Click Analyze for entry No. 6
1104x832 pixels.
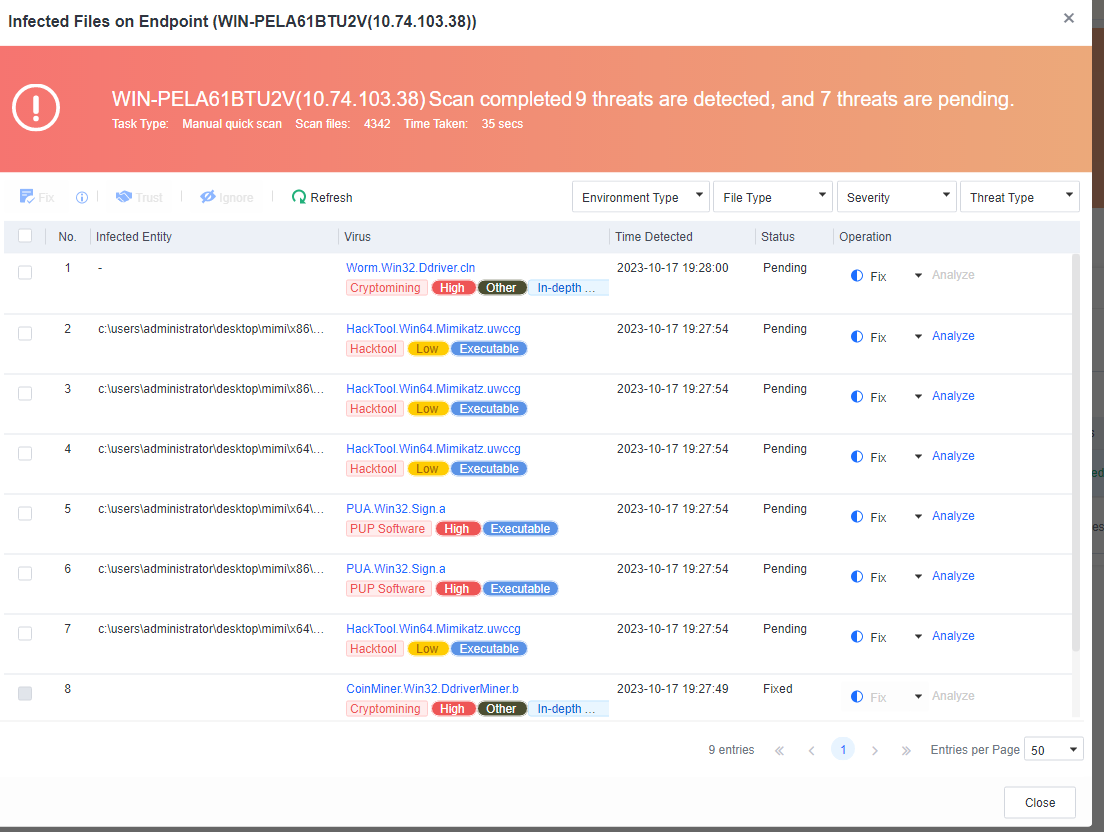[953, 576]
